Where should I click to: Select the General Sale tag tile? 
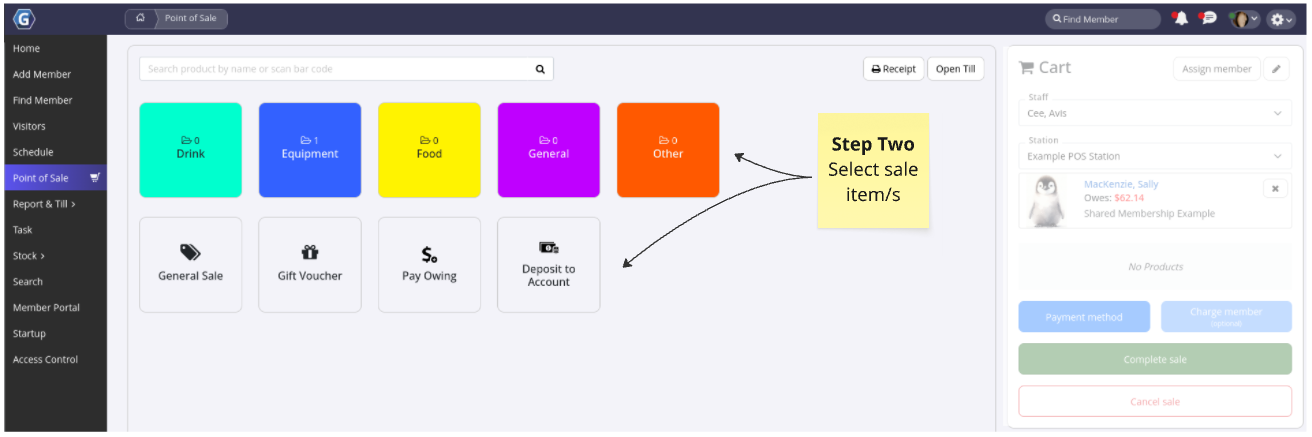(x=191, y=265)
